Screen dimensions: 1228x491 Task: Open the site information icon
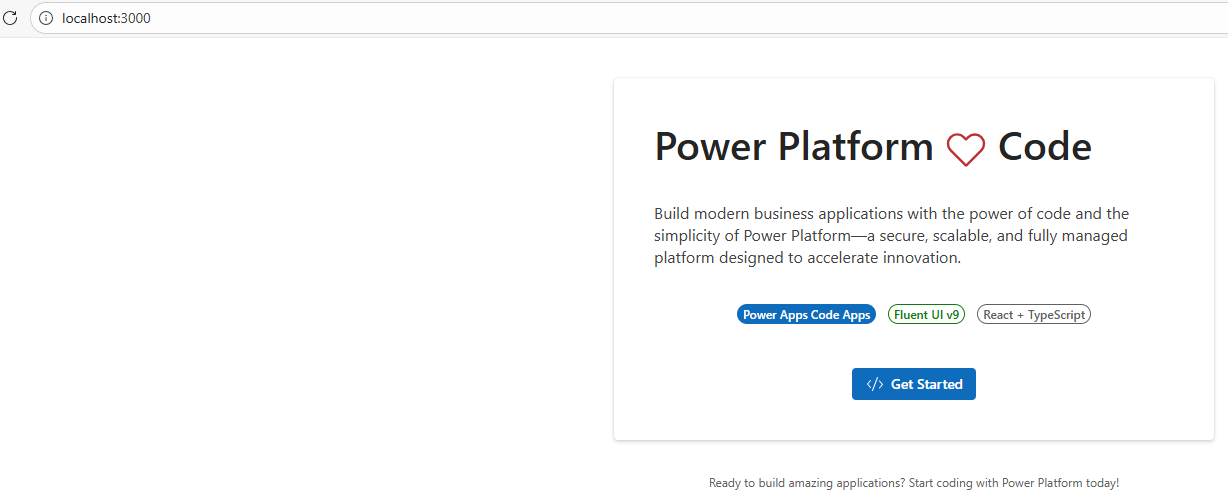46,18
